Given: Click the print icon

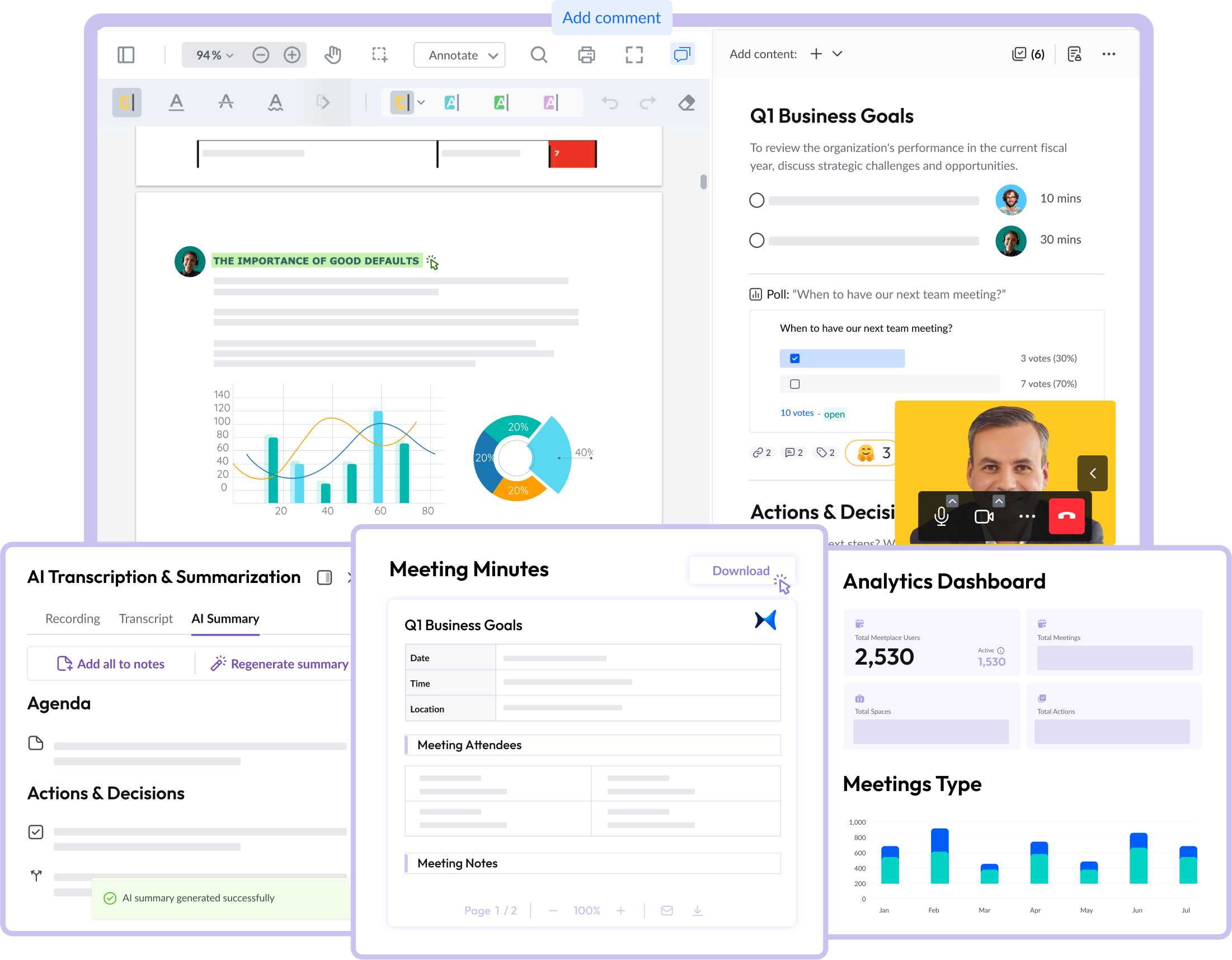Looking at the screenshot, I should point(586,55).
